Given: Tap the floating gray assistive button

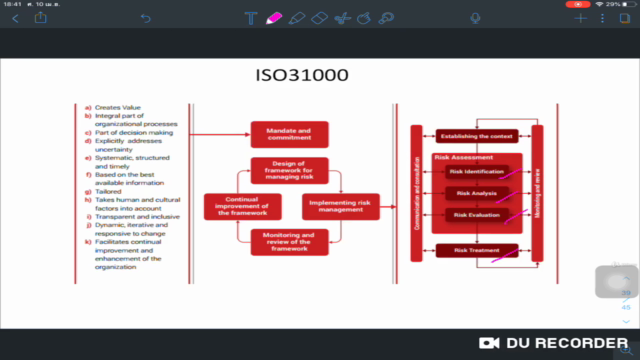Looking at the screenshot, I should tap(616, 282).
